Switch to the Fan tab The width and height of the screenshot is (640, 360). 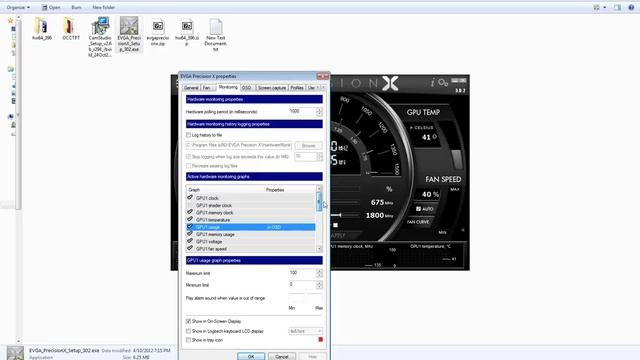click(207, 88)
